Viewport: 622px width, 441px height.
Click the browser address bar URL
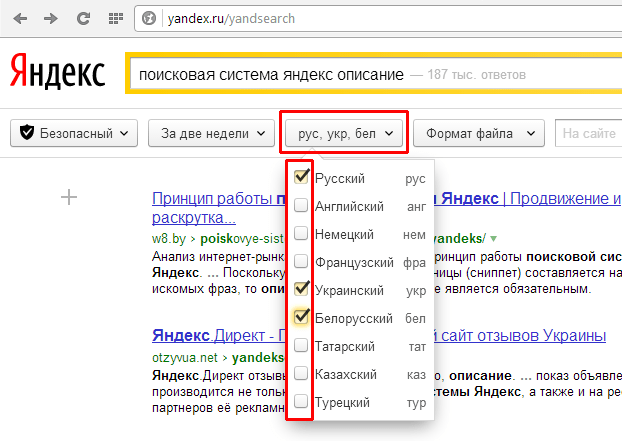coord(231,19)
